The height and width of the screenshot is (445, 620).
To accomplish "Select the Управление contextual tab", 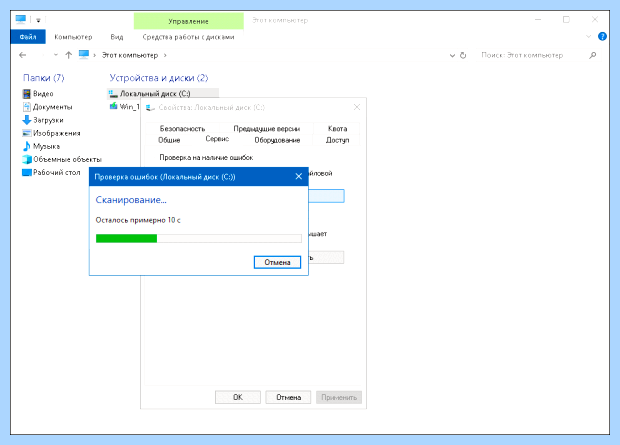I will tap(188, 21).
